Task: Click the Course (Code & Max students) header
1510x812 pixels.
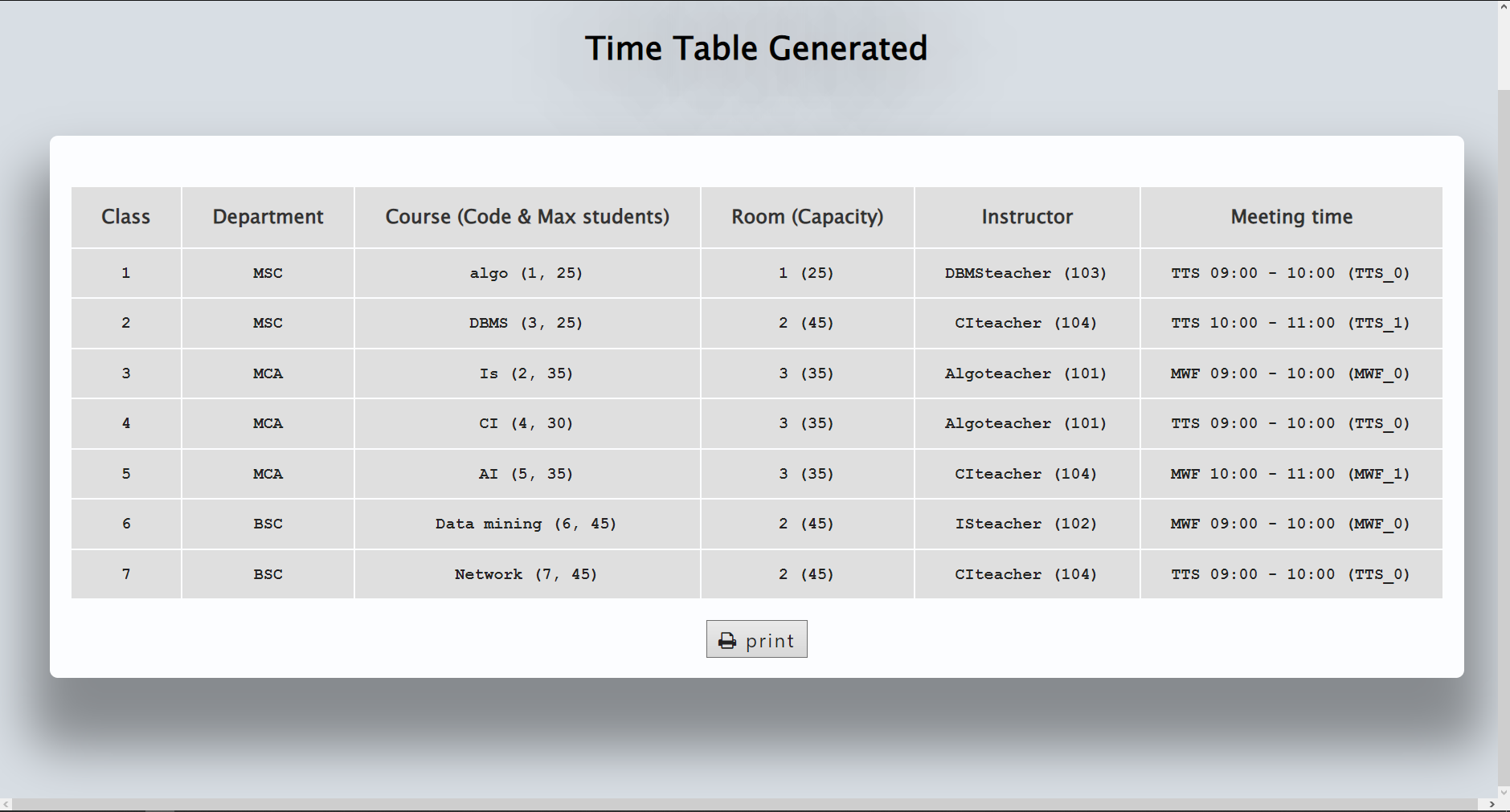Action: (527, 217)
